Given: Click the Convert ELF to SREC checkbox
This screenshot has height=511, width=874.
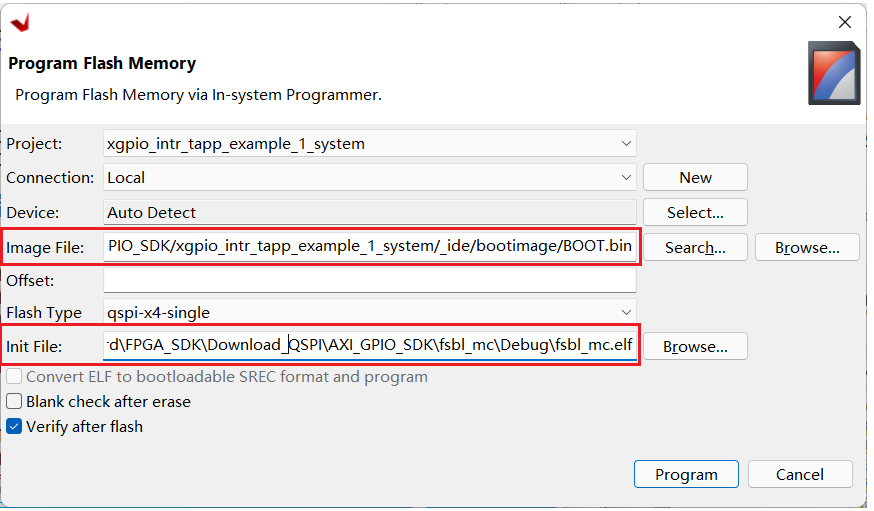Looking at the screenshot, I should (15, 377).
